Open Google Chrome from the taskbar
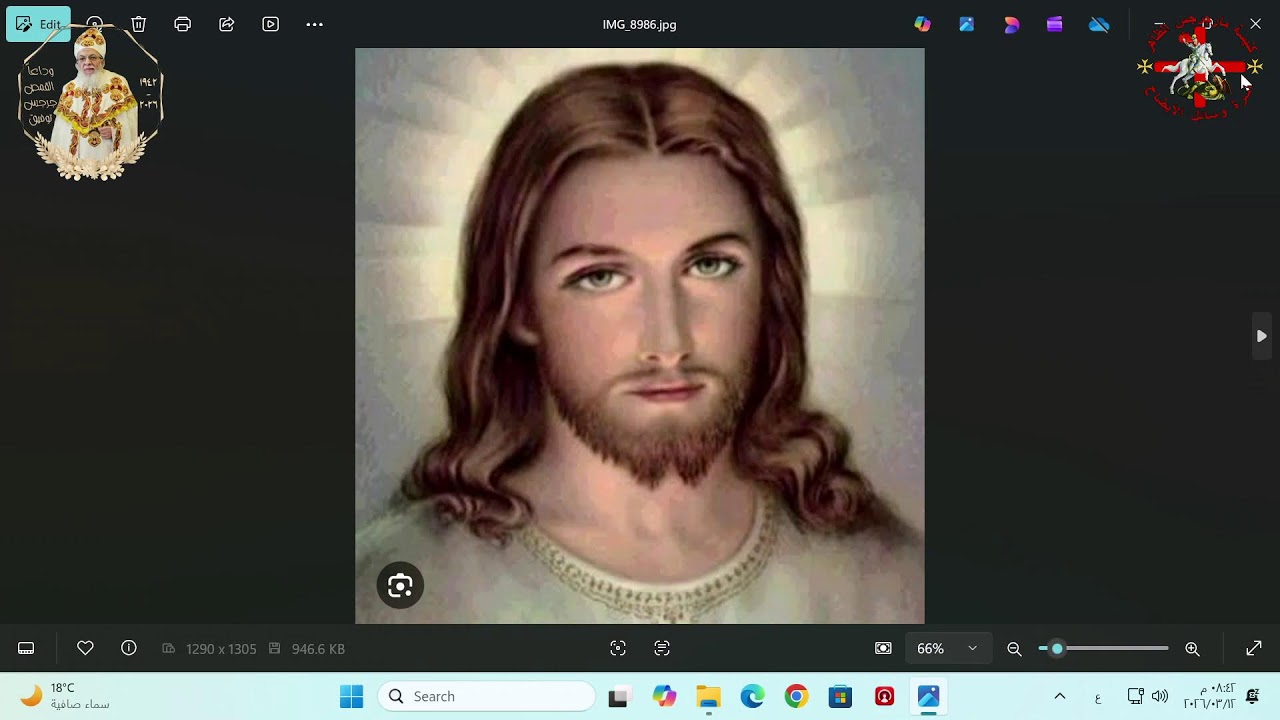The image size is (1280, 720). pos(796,697)
